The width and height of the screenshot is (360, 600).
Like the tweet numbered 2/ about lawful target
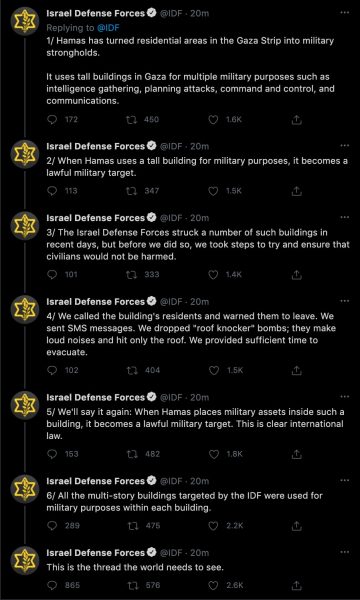coord(213,191)
